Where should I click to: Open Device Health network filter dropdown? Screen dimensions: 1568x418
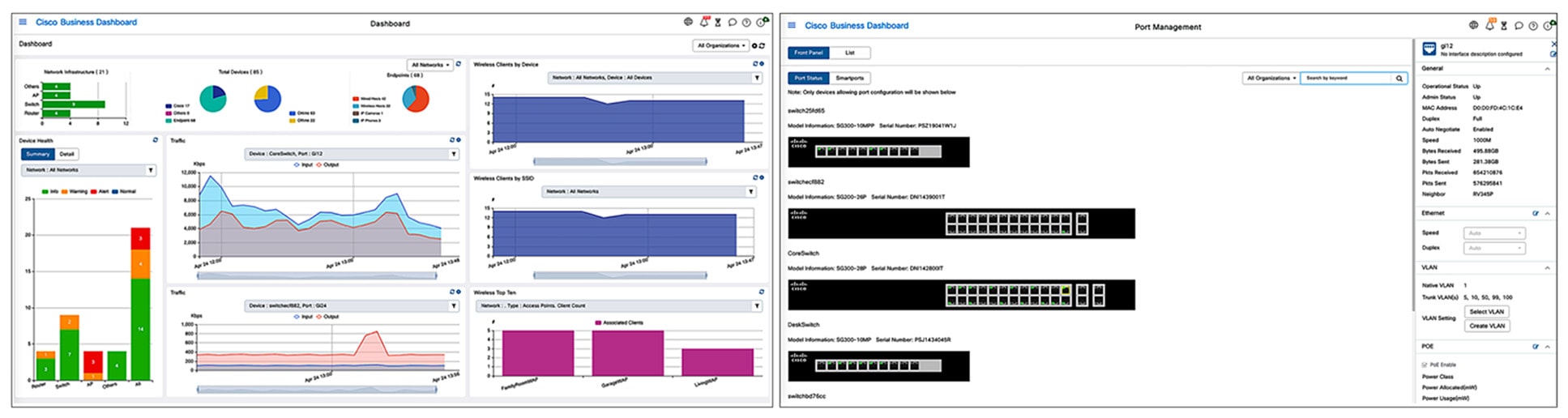click(88, 170)
